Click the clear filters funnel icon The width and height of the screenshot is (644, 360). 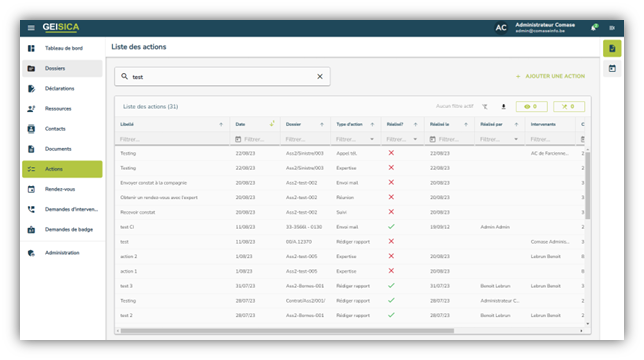[x=485, y=107]
